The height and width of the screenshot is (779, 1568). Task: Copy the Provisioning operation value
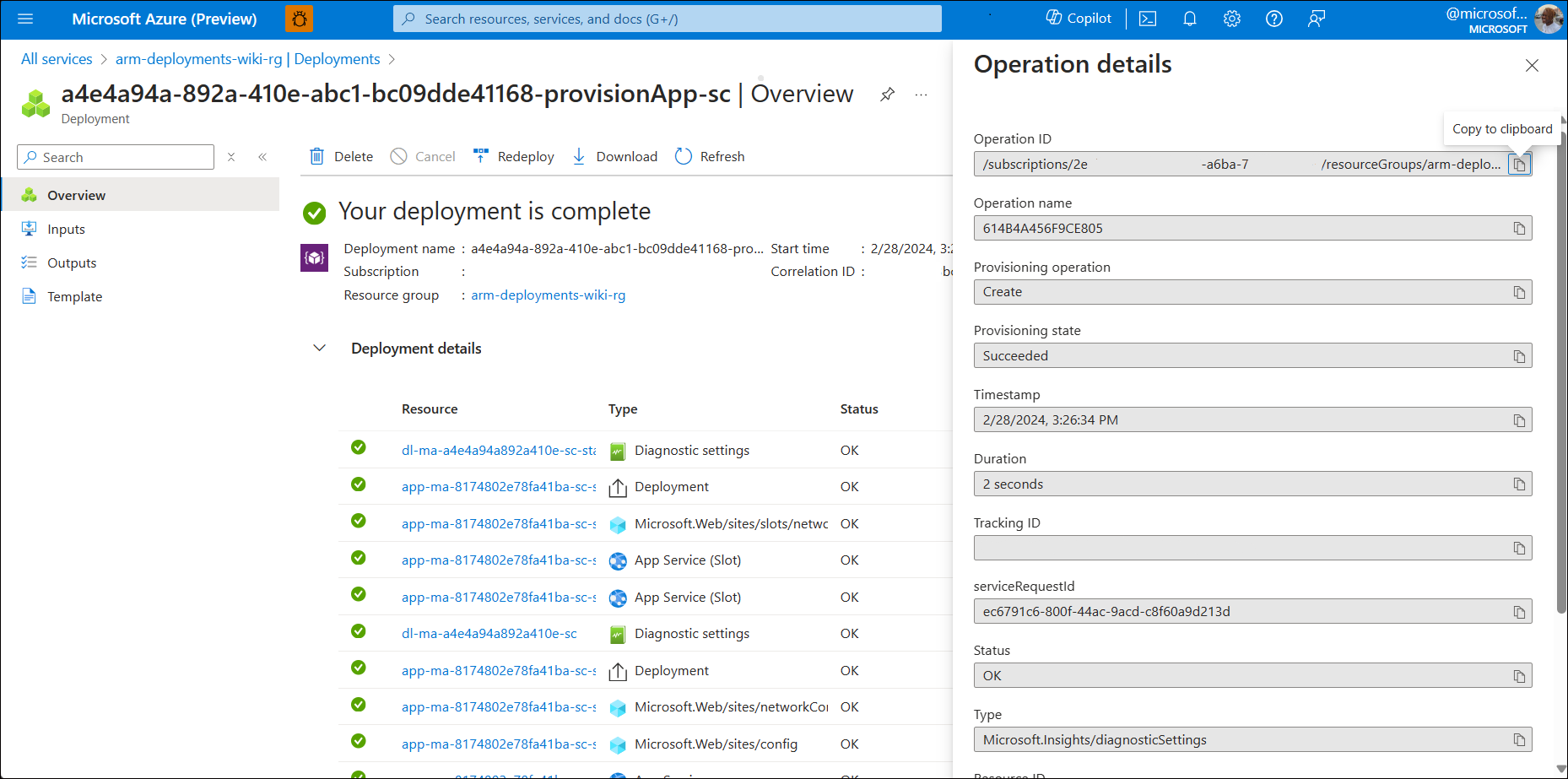1519,292
